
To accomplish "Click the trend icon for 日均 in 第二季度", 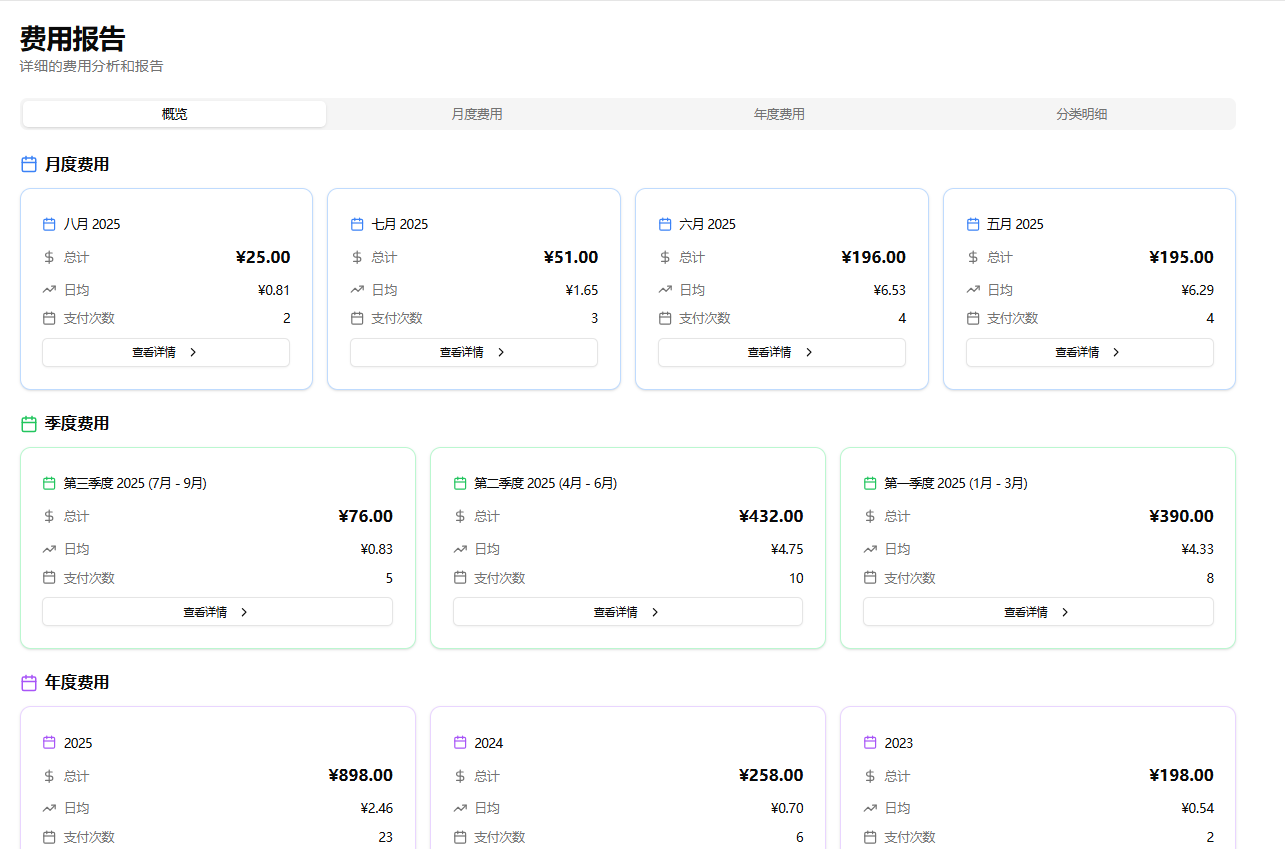I will 460,549.
